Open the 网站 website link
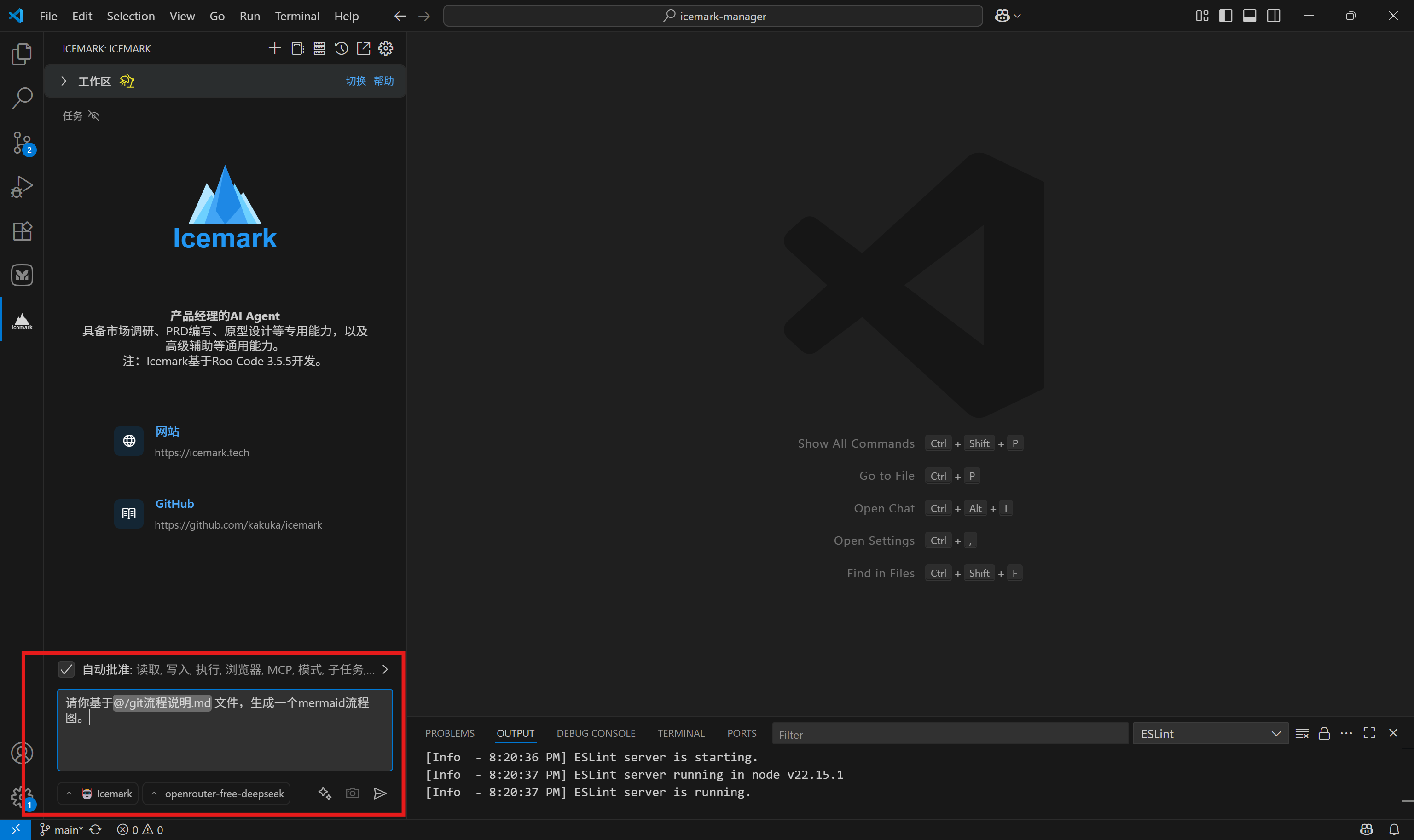This screenshot has width=1414, height=840. (x=167, y=432)
